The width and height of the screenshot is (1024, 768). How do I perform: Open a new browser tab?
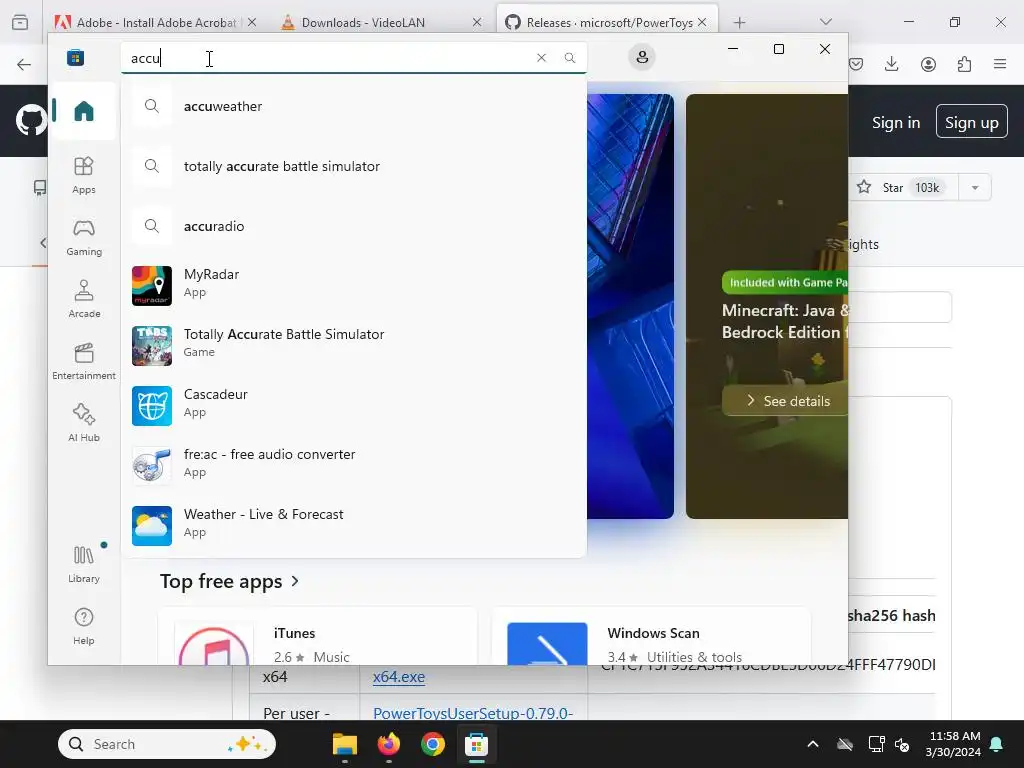(x=739, y=23)
